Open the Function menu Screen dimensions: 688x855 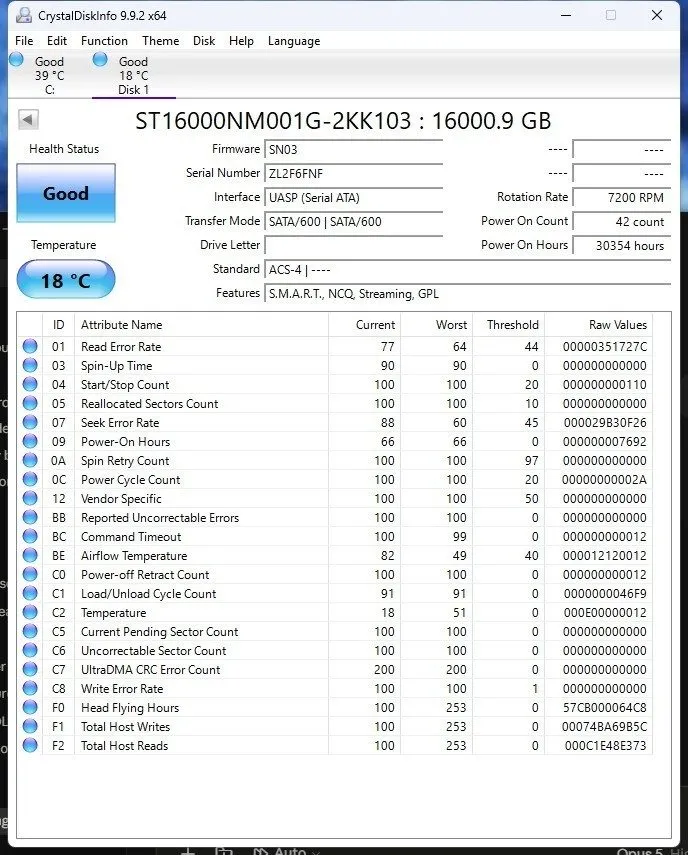tap(104, 41)
